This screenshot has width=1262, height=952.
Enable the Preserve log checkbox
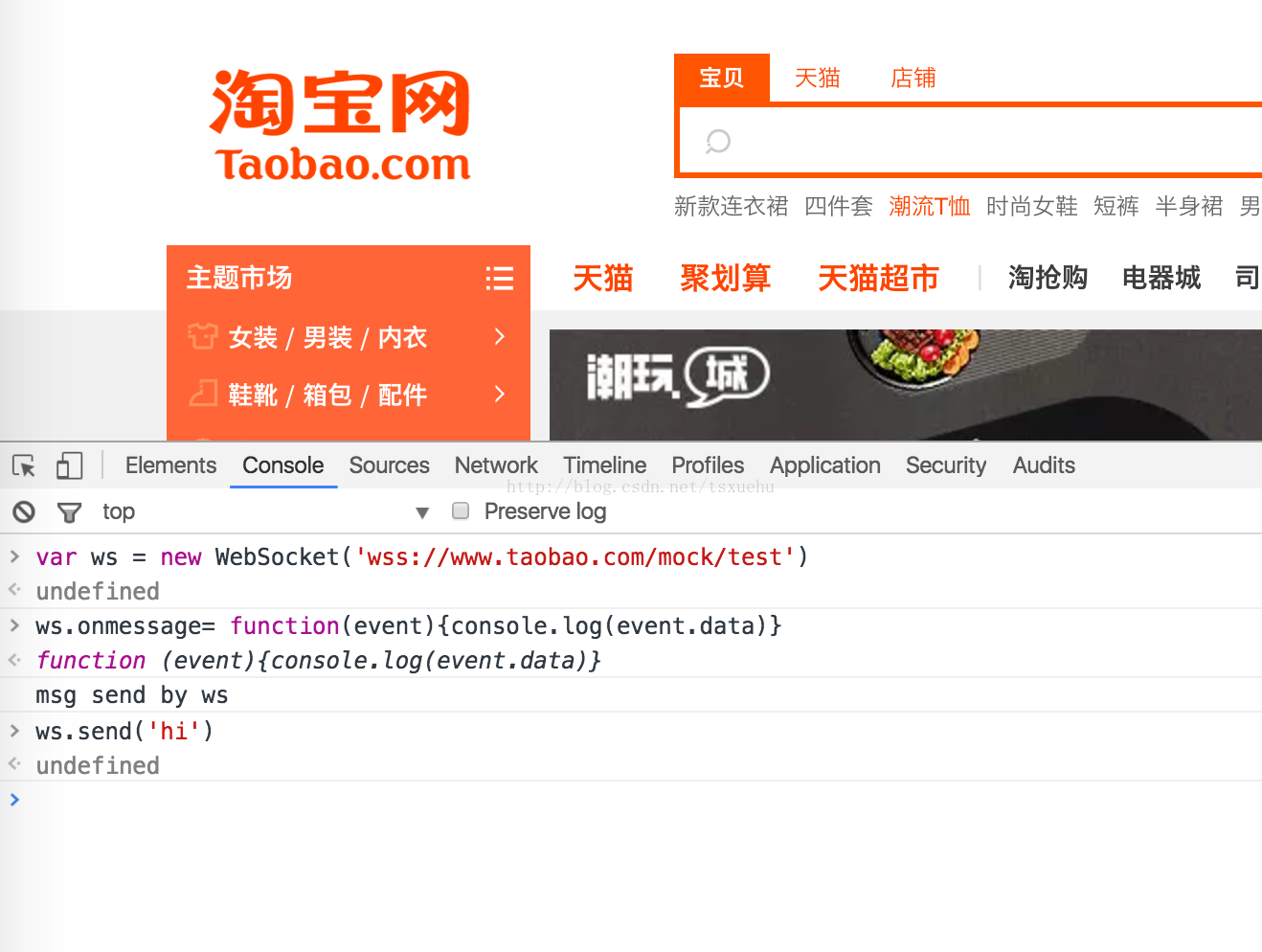[x=461, y=510]
